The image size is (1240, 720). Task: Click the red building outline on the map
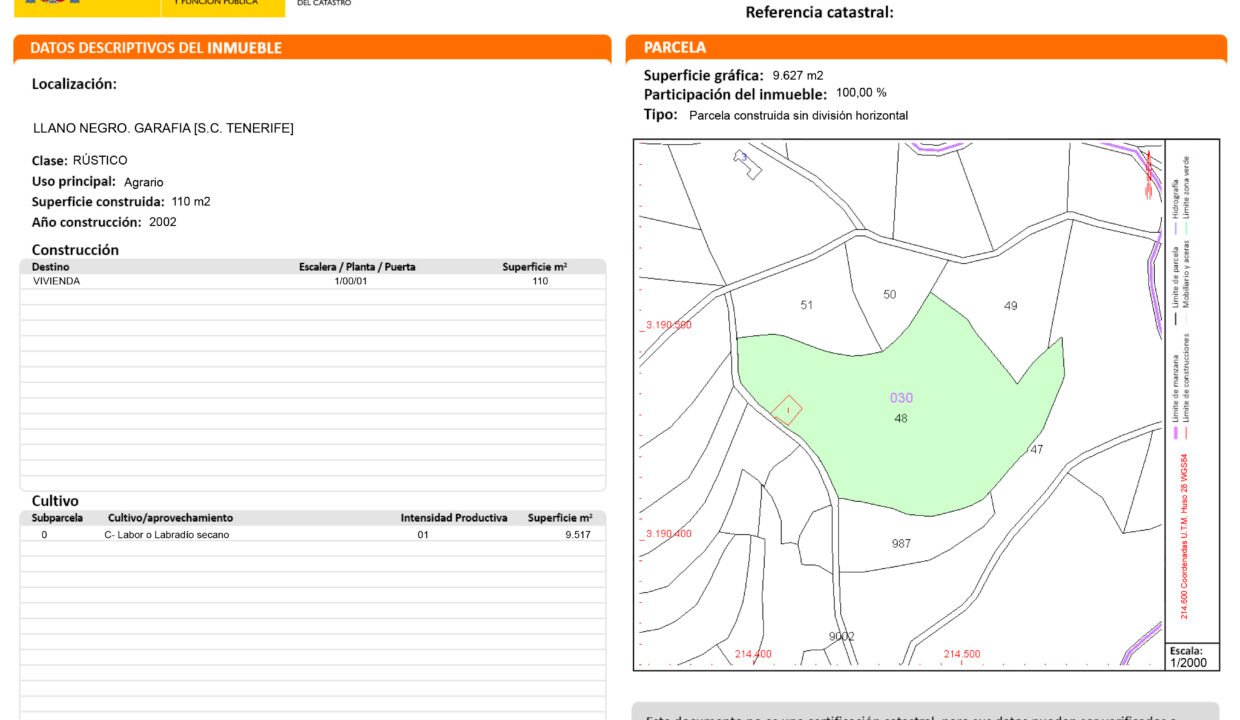(x=788, y=409)
